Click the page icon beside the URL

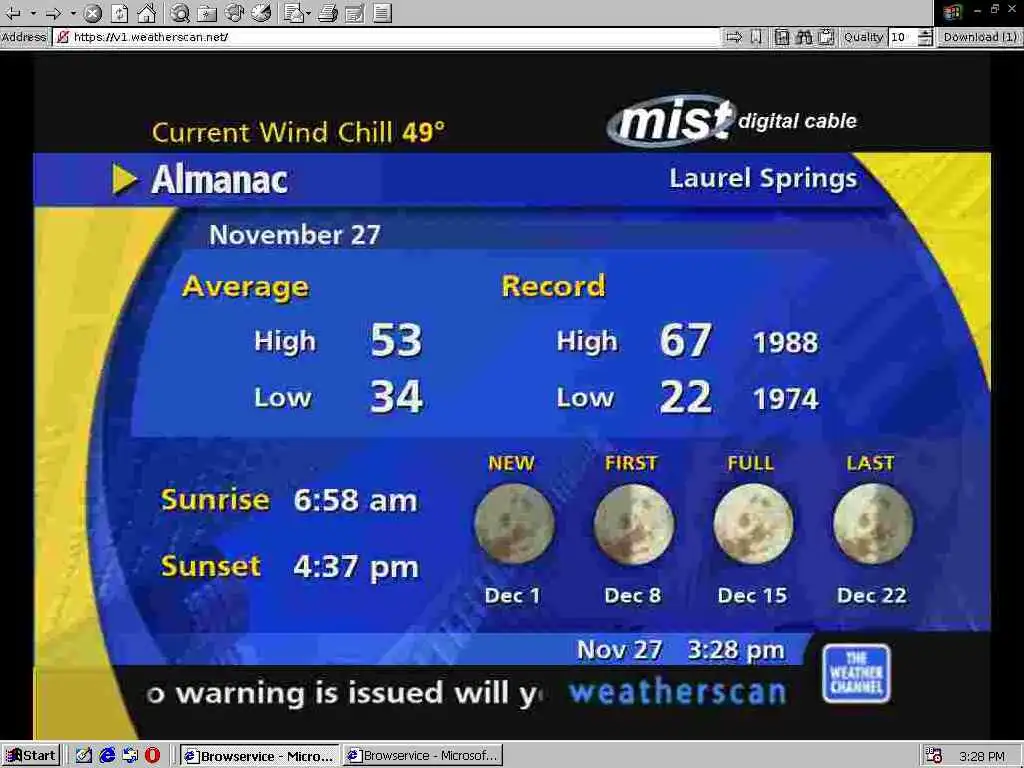(63, 37)
